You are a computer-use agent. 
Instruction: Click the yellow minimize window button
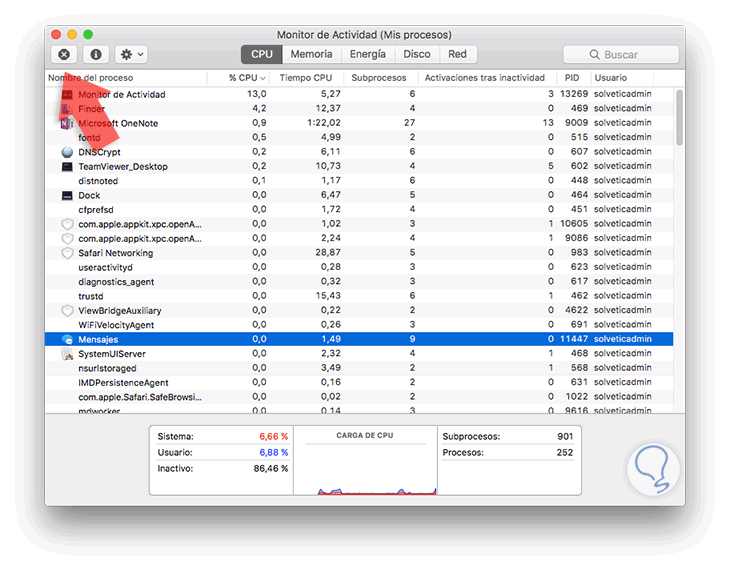(72, 34)
